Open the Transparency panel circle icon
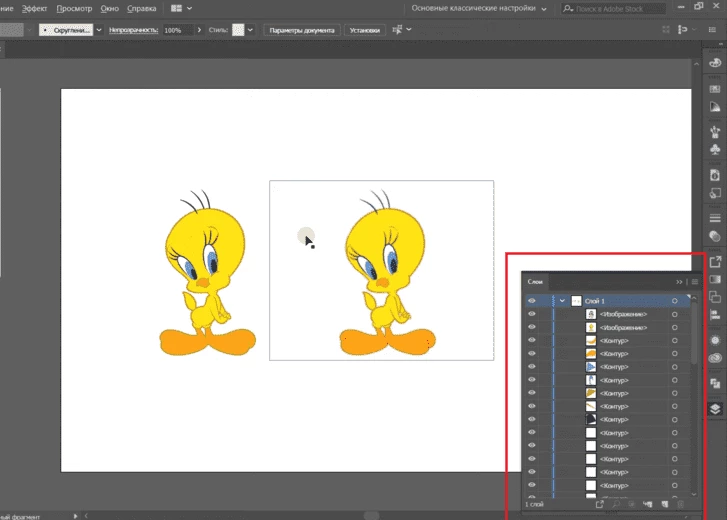This screenshot has width=727, height=520. [715, 236]
